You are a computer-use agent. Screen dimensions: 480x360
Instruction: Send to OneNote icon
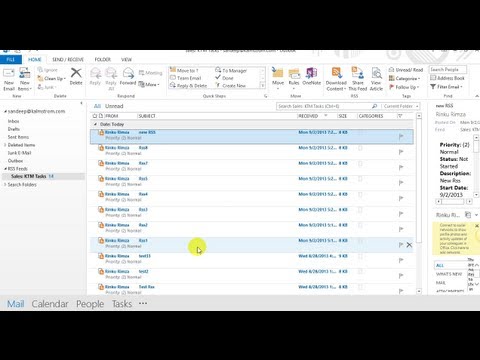pos(311,73)
